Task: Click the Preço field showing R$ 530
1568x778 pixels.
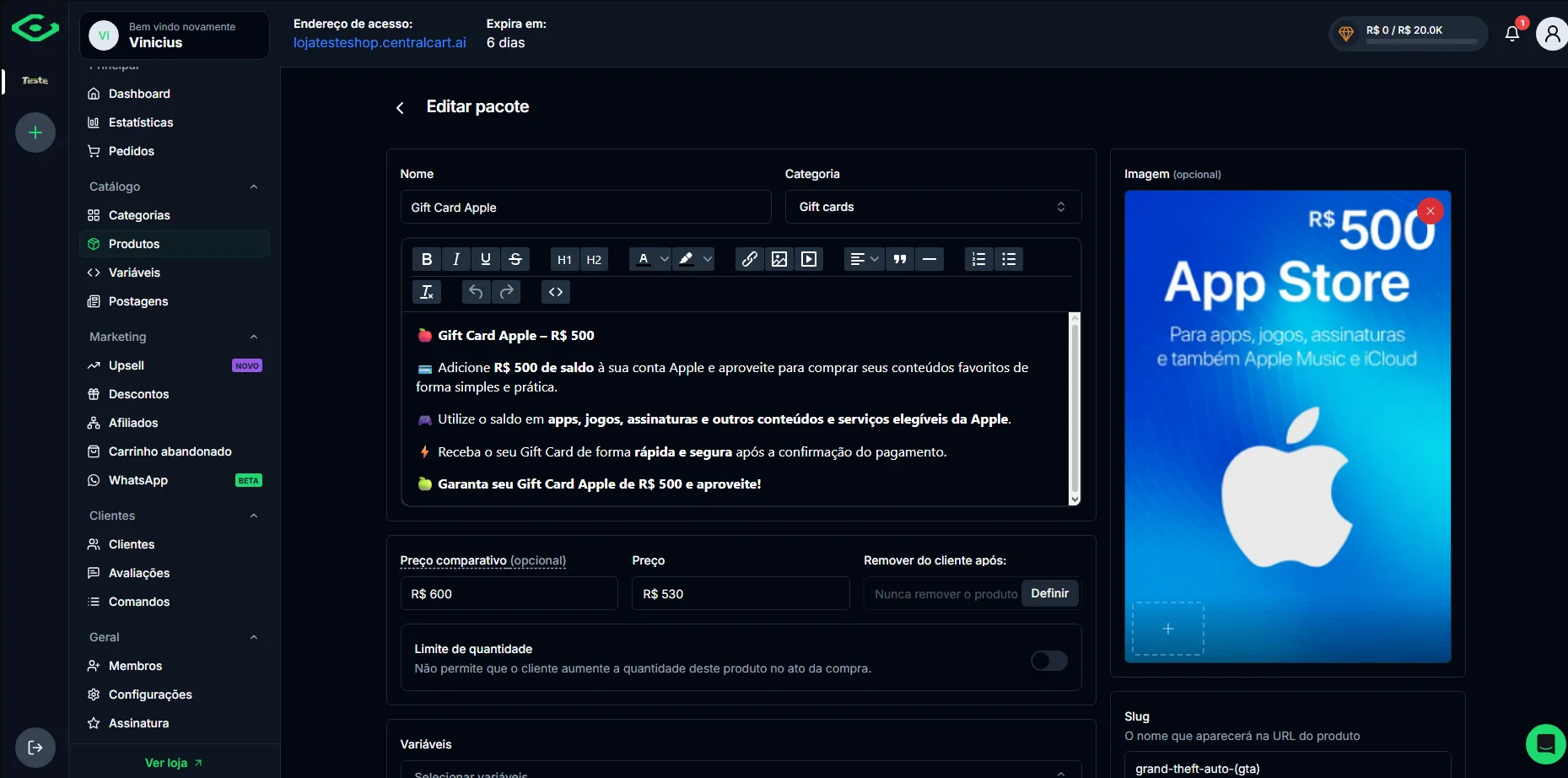Action: (741, 593)
